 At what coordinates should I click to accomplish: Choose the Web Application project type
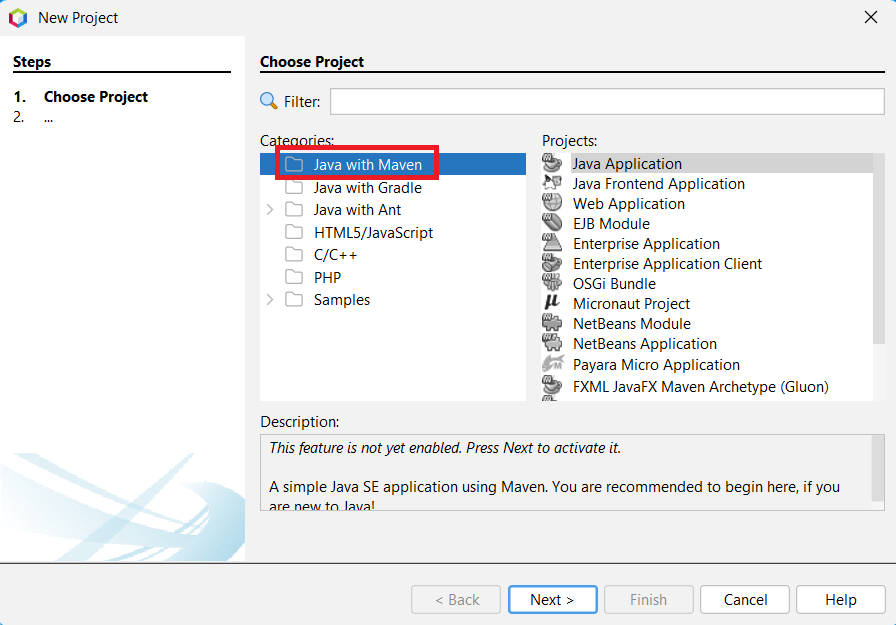click(629, 203)
